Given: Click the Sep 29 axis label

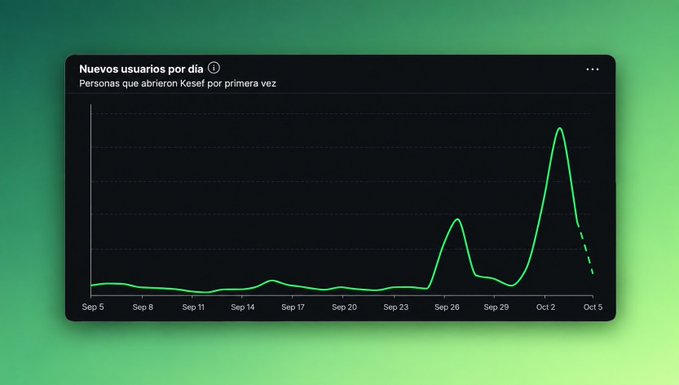Looking at the screenshot, I should (x=496, y=307).
